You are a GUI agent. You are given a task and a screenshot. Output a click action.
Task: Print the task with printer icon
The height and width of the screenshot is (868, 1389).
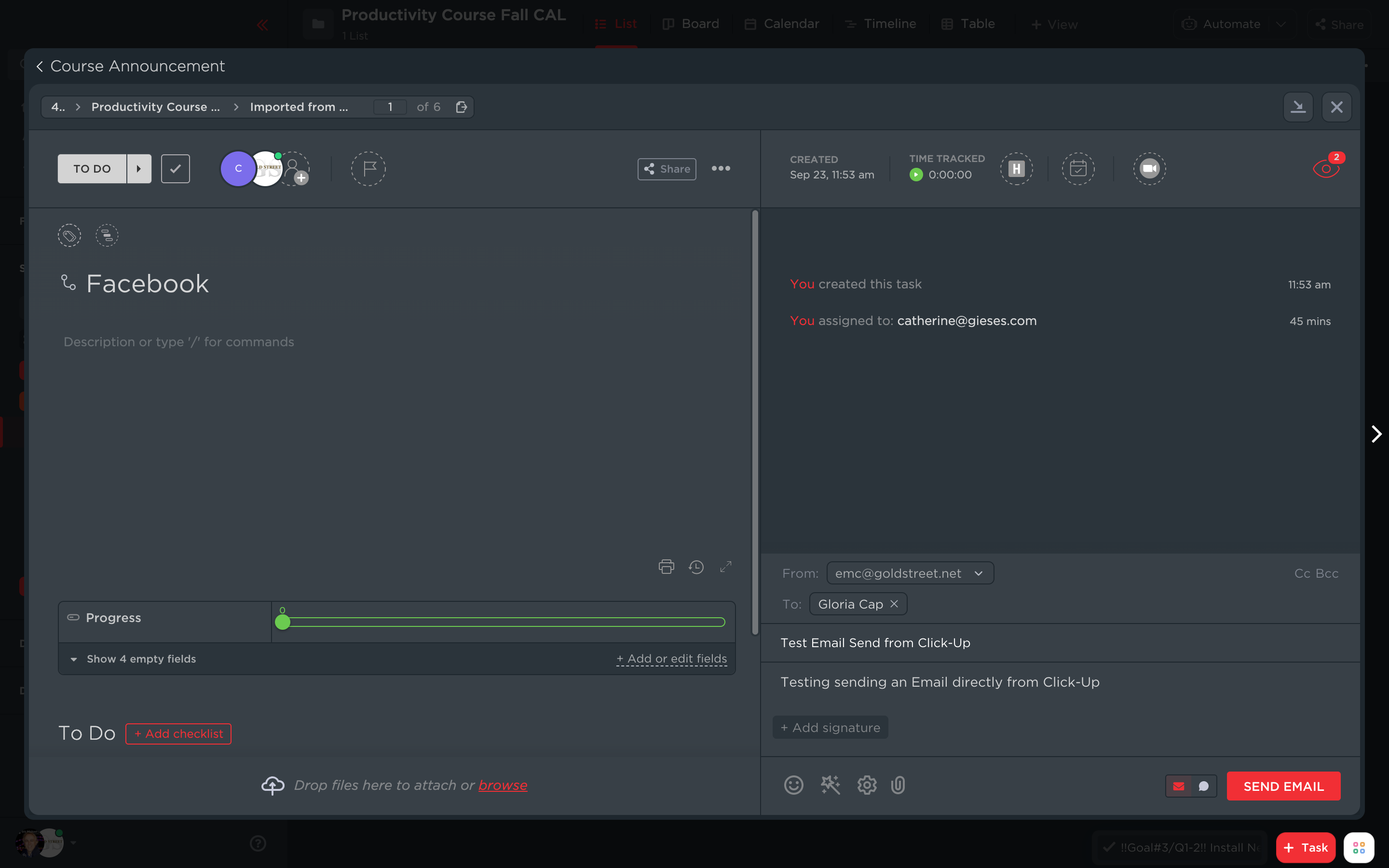(666, 567)
